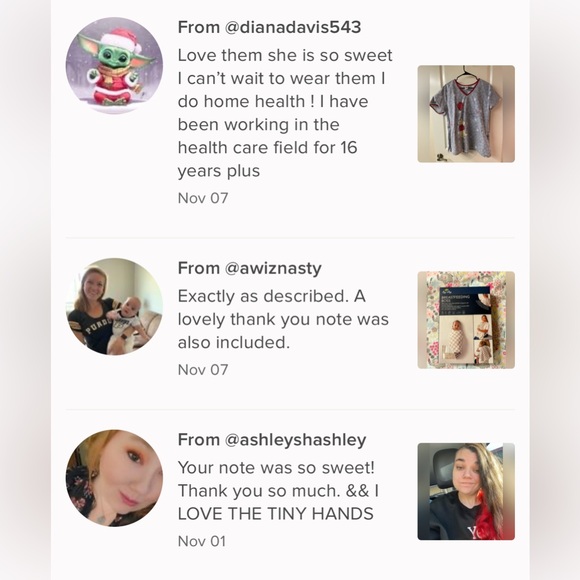
Task: Visit the @dianadavis543 username link
Action: [293, 27]
